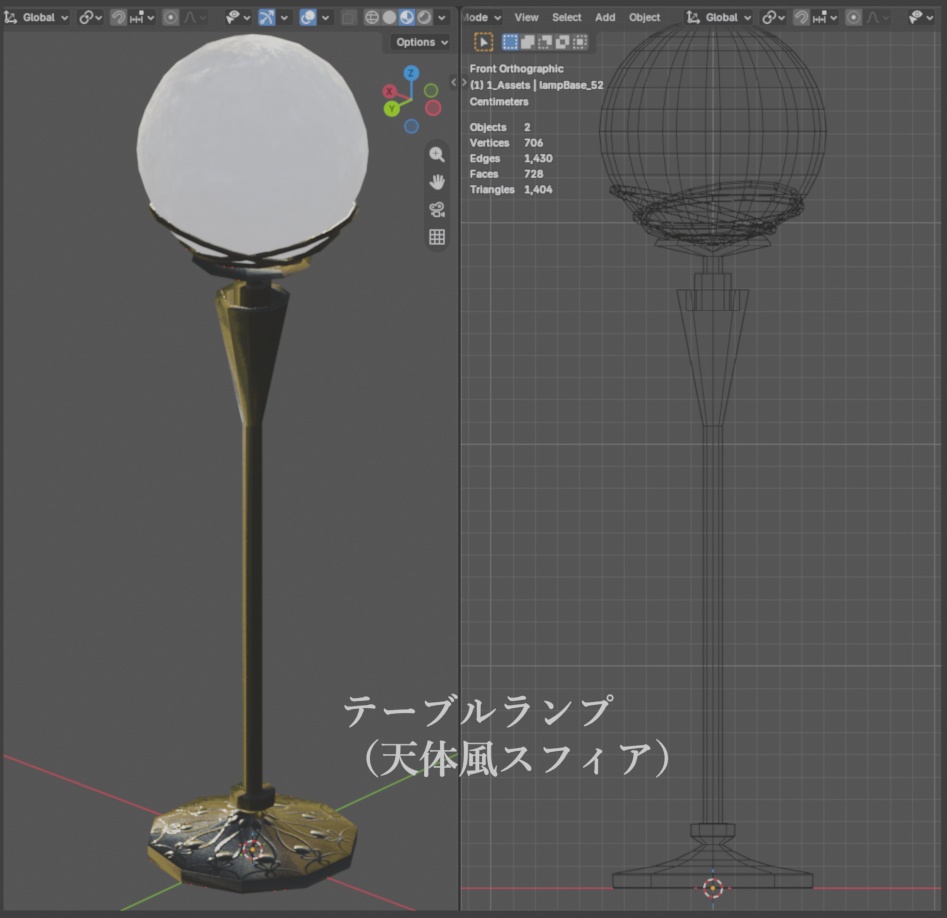Screen dimensions: 947x918
Task: Open pivot point dropdown in right viewport
Action: pyautogui.click(x=773, y=18)
